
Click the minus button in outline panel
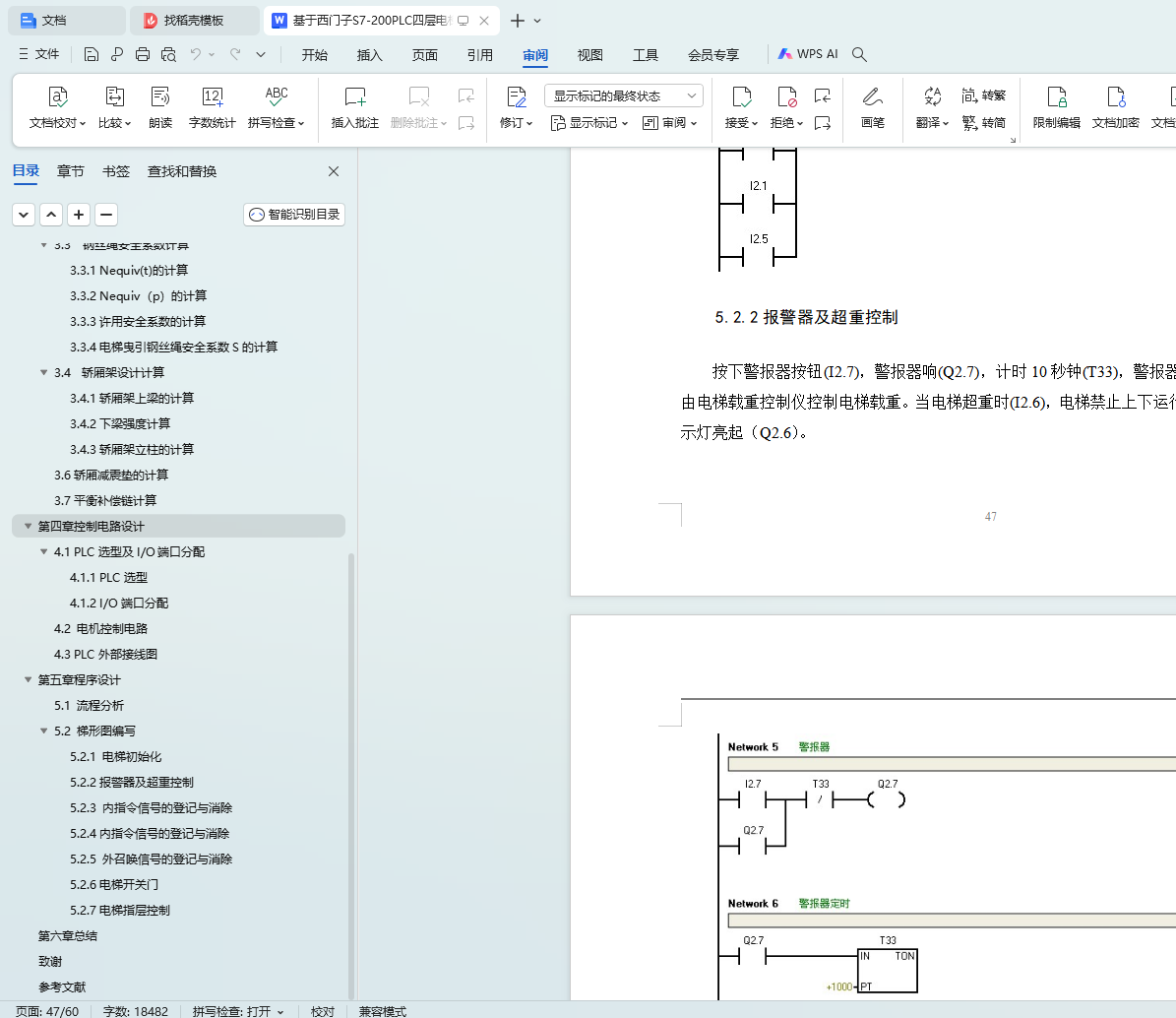[x=106, y=215]
